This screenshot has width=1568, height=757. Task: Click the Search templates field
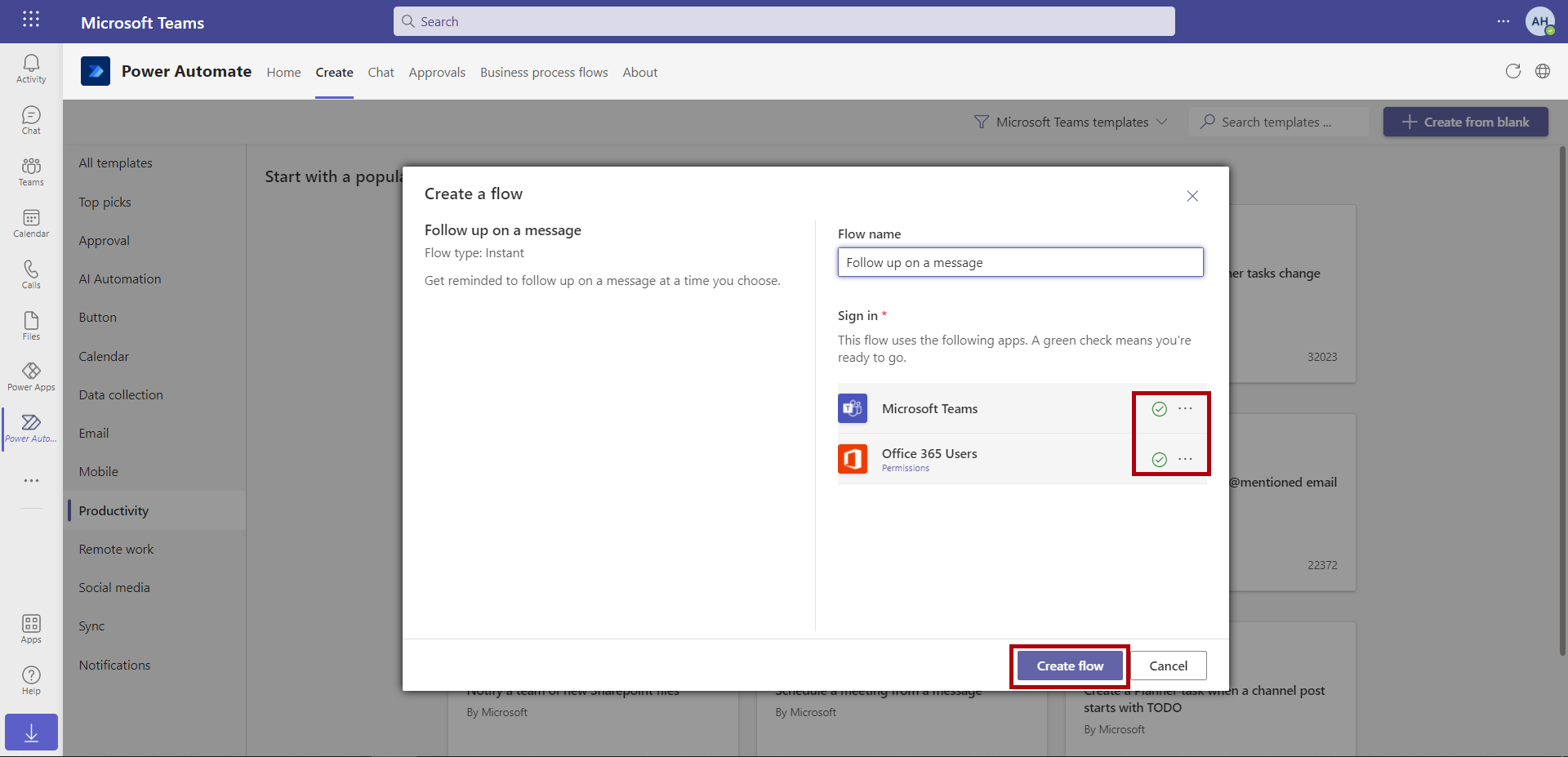point(1279,122)
